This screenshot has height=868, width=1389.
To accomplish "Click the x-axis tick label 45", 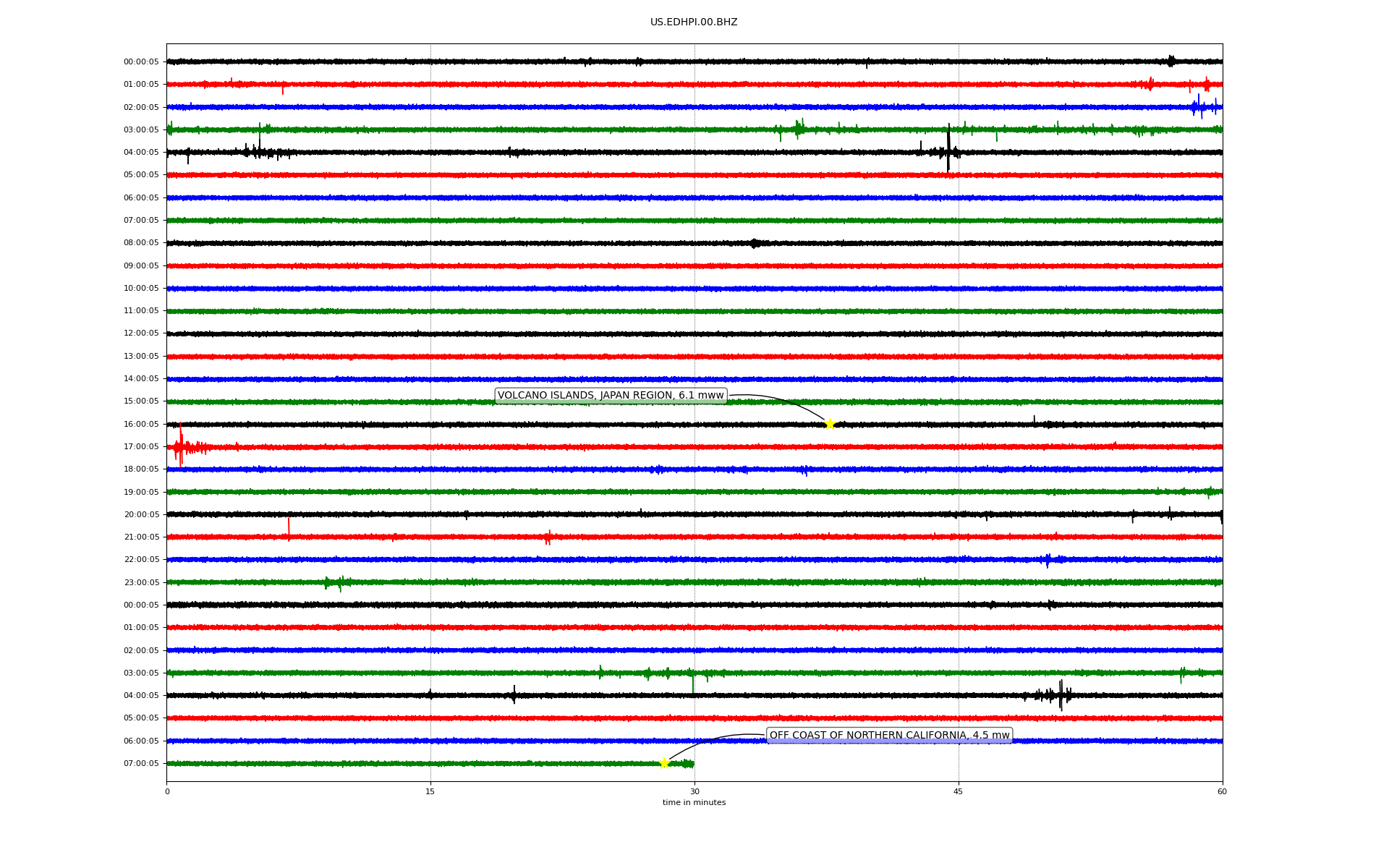I will pyautogui.click(x=959, y=791).
